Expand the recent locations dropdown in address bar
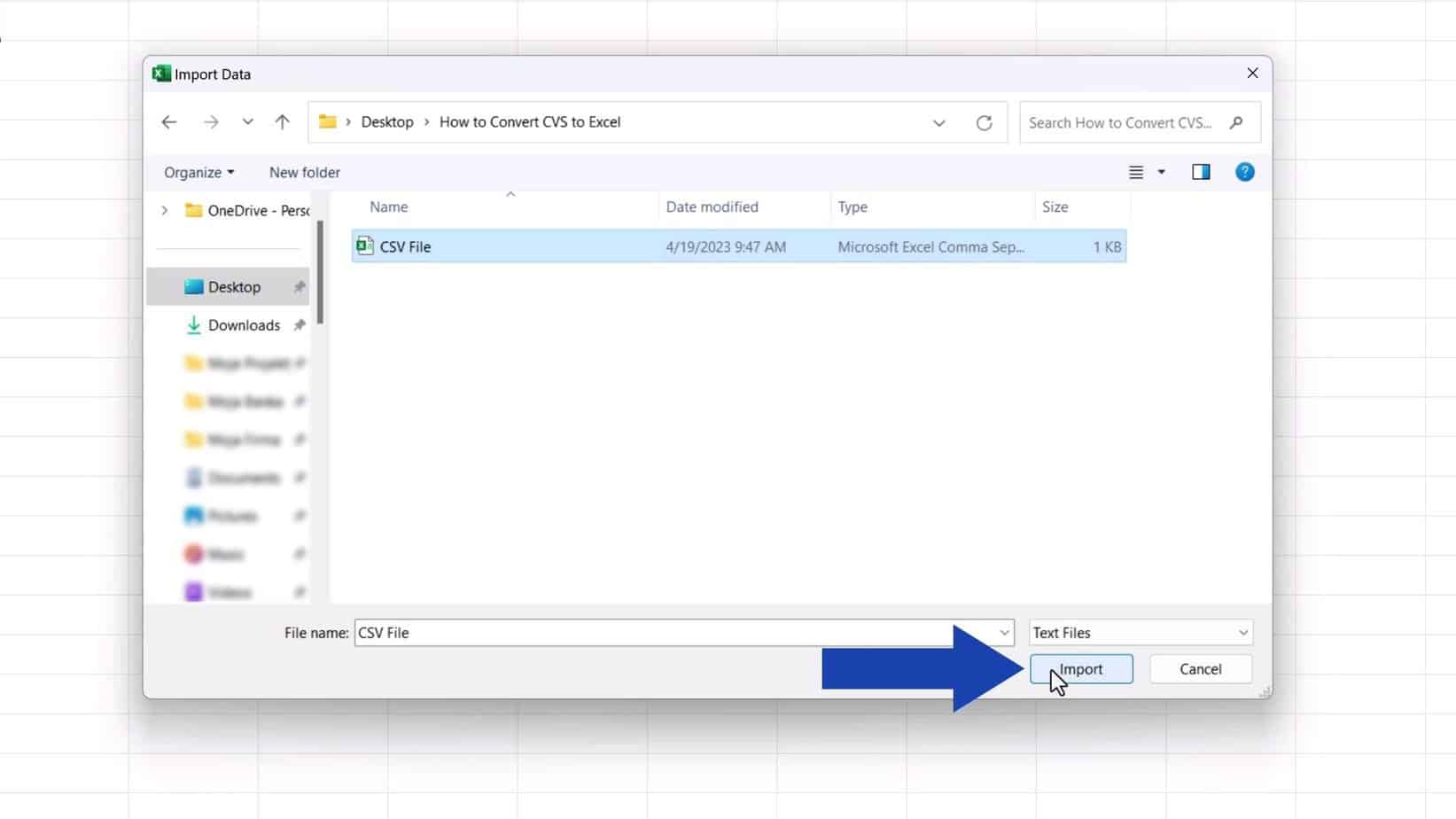This screenshot has width=1456, height=819. (x=938, y=122)
